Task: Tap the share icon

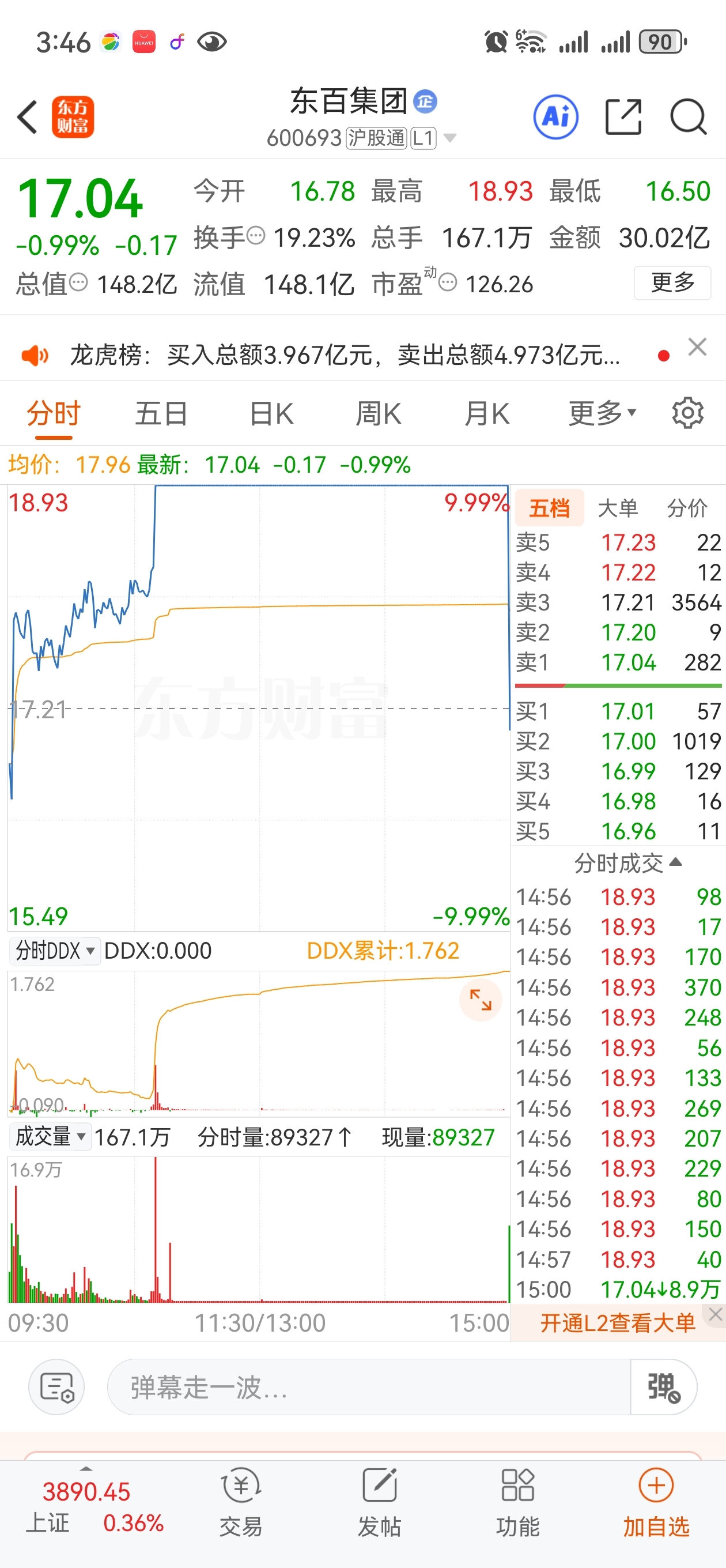Action: (624, 116)
